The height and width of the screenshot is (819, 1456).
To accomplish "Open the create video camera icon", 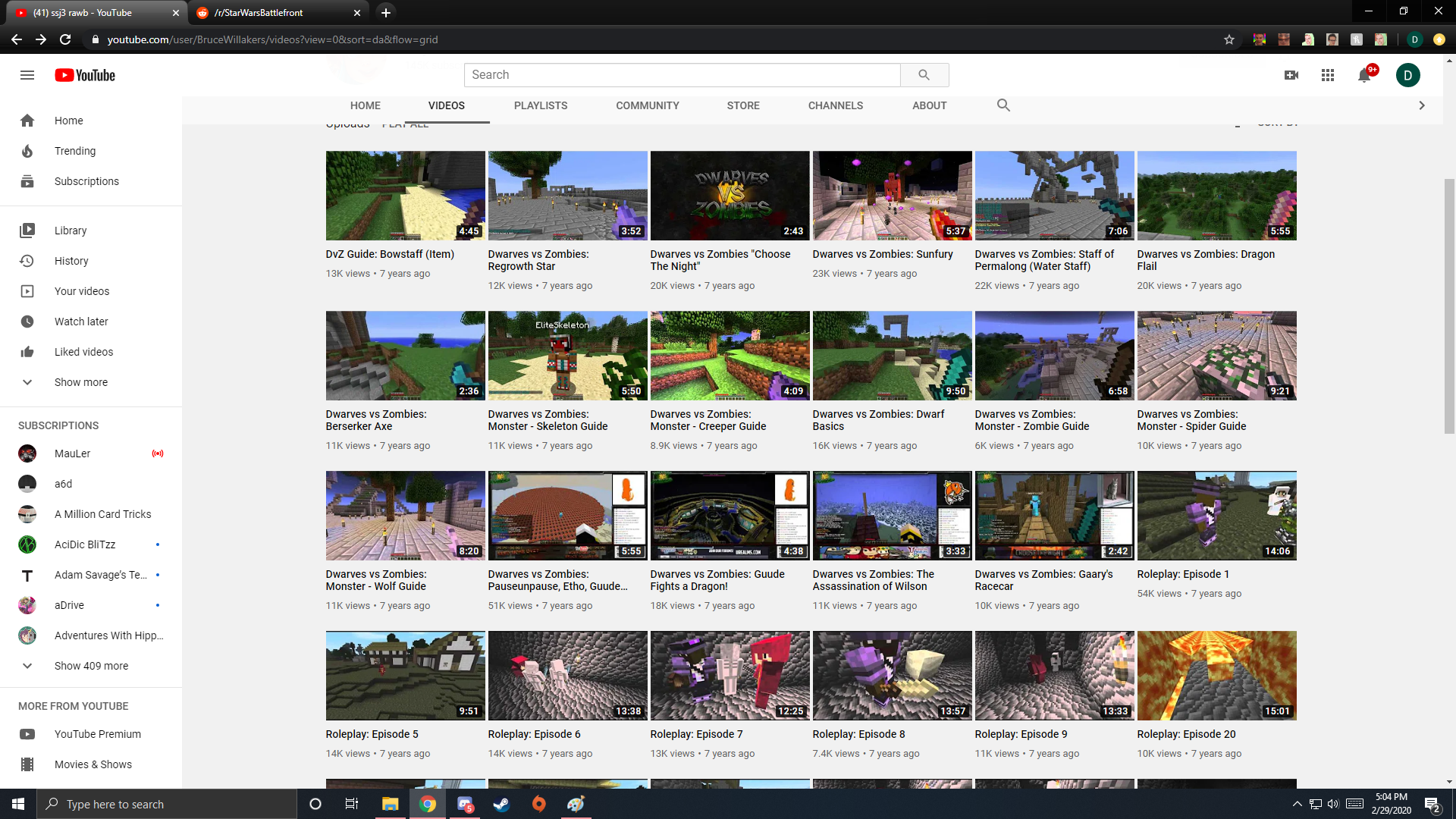I will coord(1291,75).
